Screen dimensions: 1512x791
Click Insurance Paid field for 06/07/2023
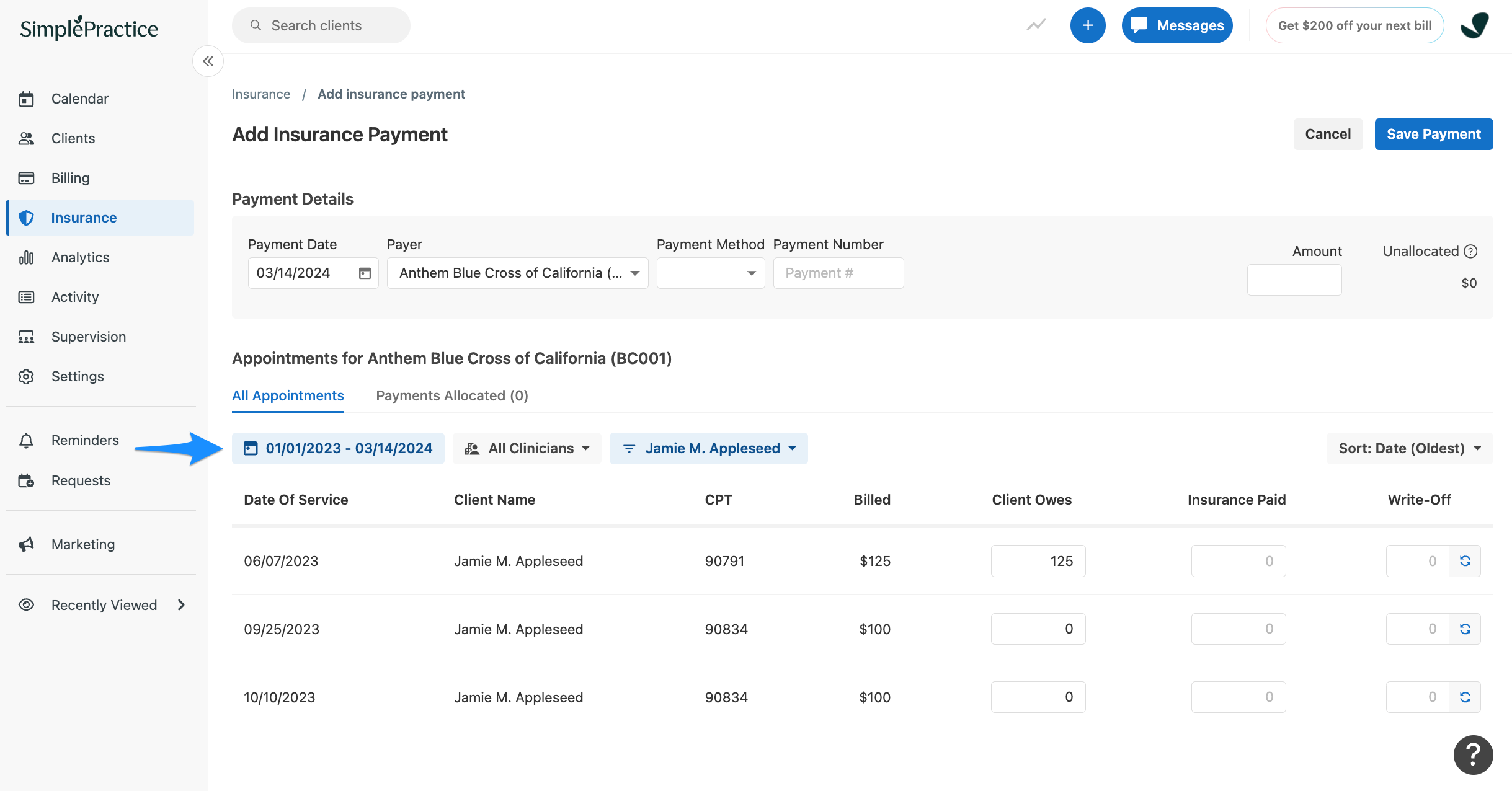coord(1239,561)
